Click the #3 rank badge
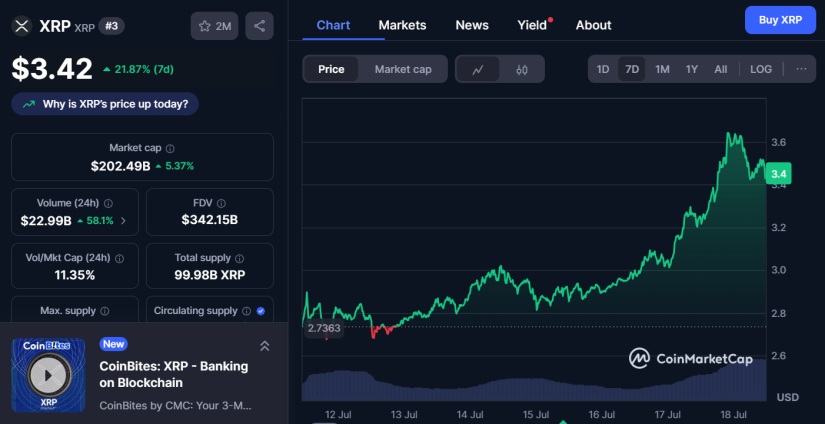This screenshot has width=825, height=424. [112, 26]
